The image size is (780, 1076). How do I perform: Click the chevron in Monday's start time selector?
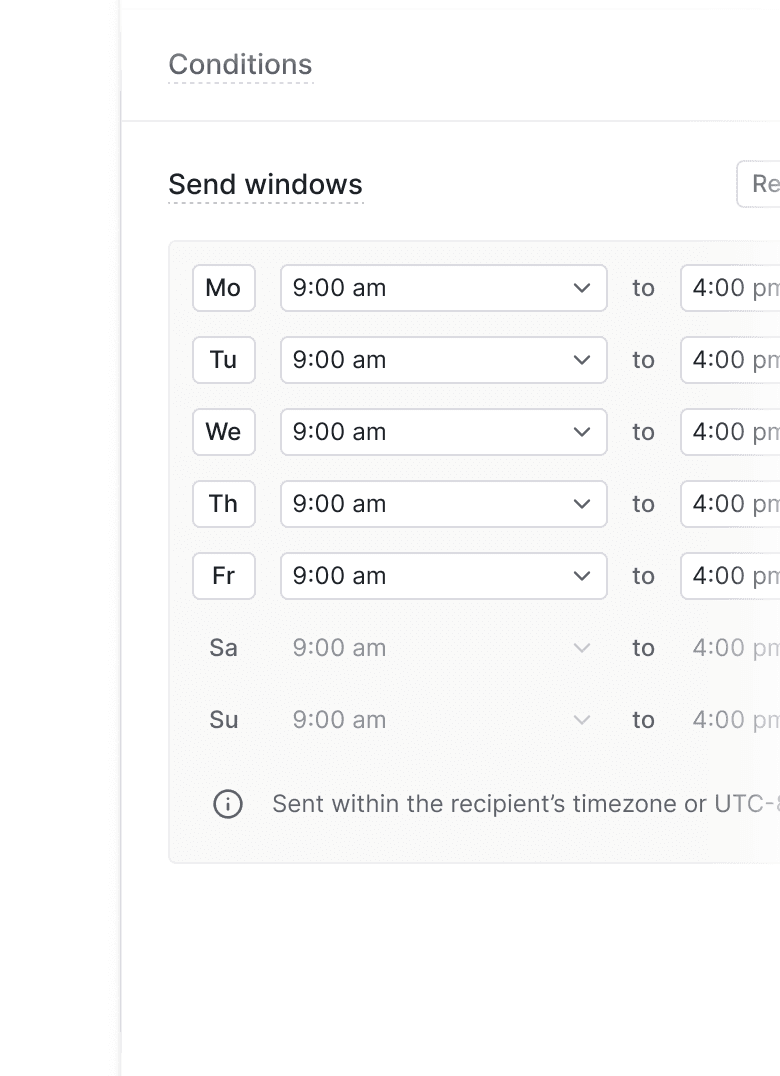click(x=581, y=288)
